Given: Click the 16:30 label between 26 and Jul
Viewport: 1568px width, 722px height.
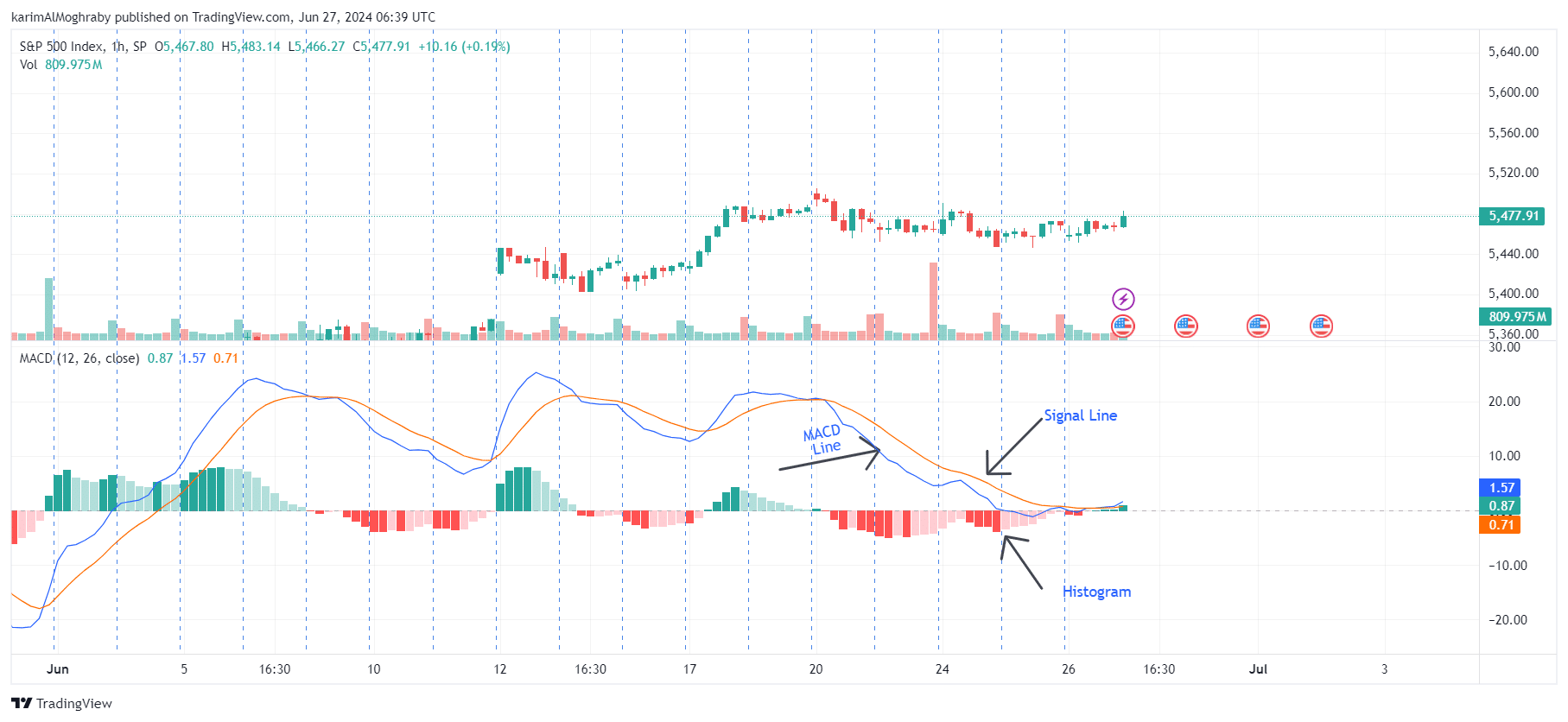Looking at the screenshot, I should tap(1159, 669).
